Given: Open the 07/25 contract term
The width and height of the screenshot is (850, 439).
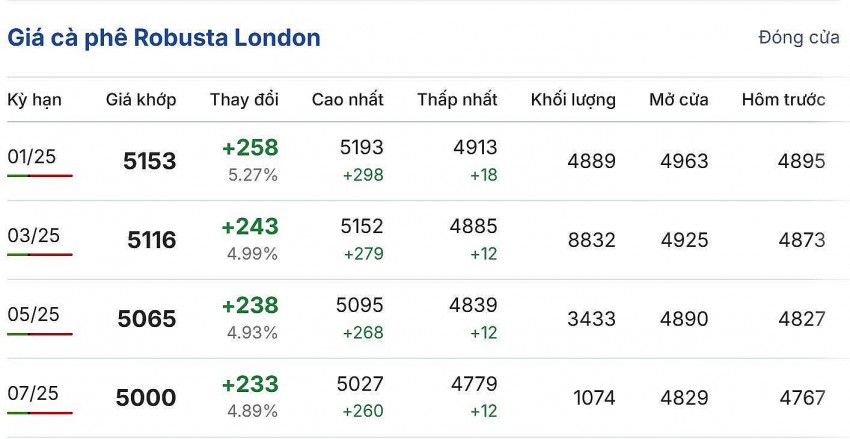Looking at the screenshot, I should pyautogui.click(x=33, y=393).
